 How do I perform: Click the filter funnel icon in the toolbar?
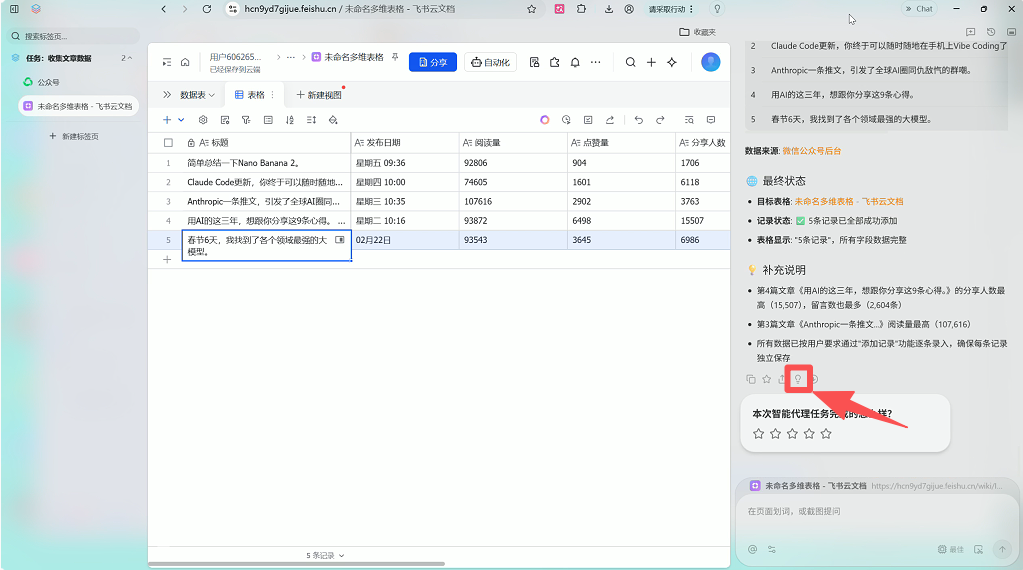click(x=246, y=120)
